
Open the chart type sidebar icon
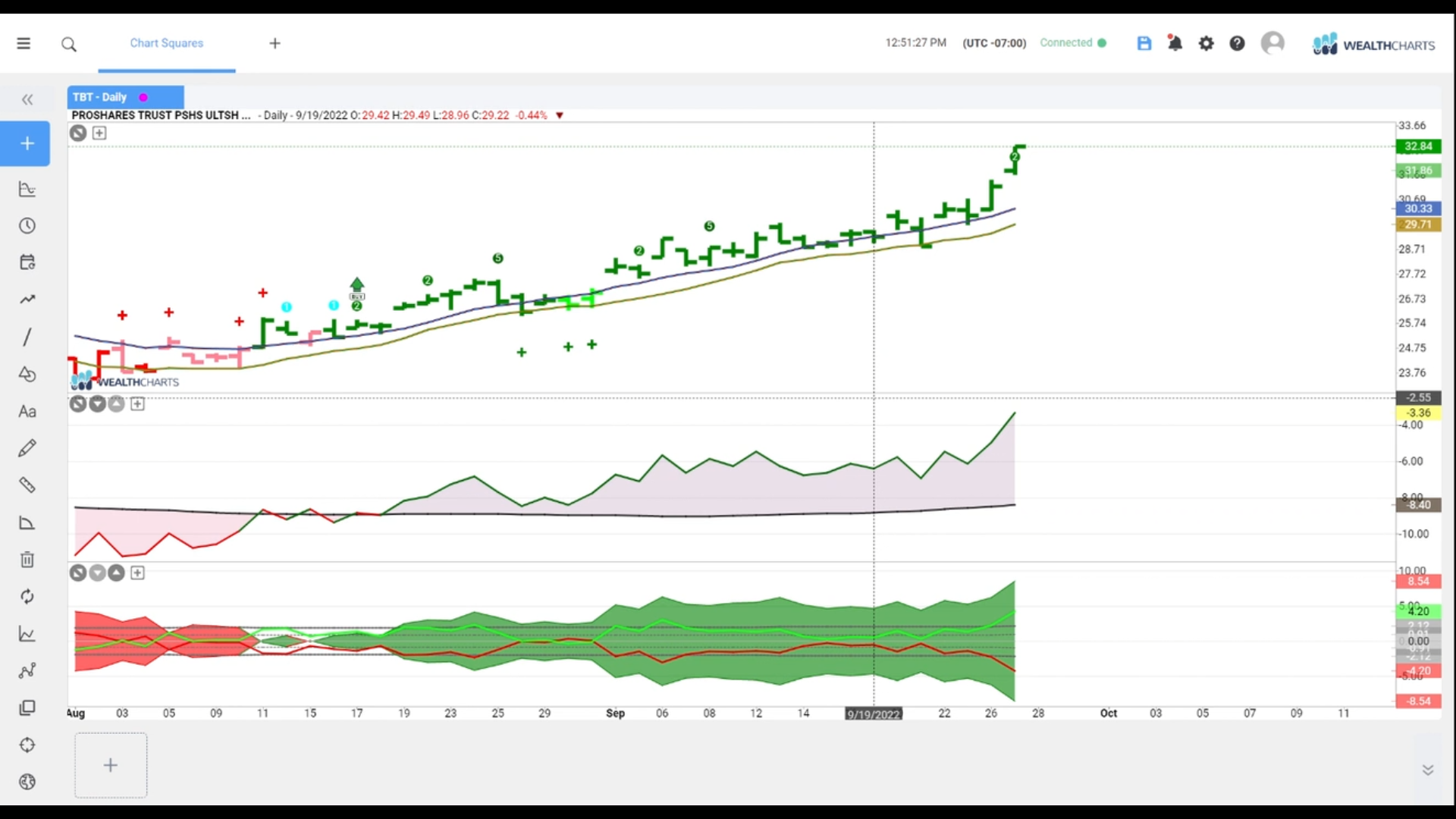(x=27, y=189)
